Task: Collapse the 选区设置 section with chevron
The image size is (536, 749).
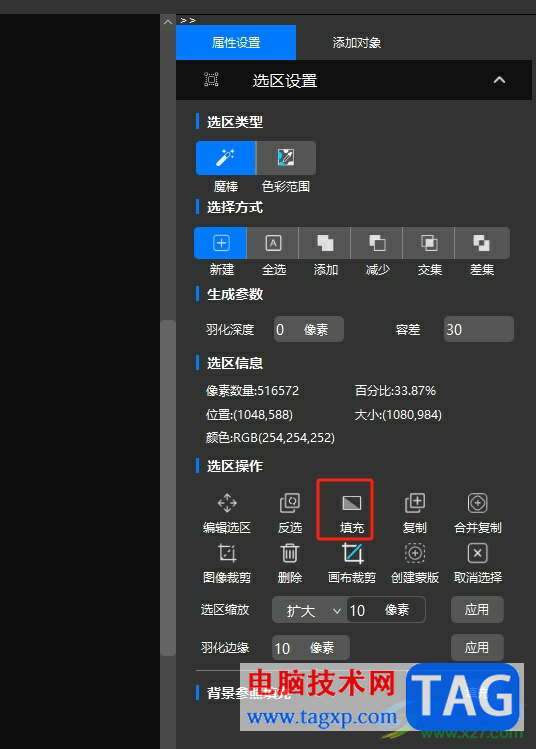Action: (499, 80)
